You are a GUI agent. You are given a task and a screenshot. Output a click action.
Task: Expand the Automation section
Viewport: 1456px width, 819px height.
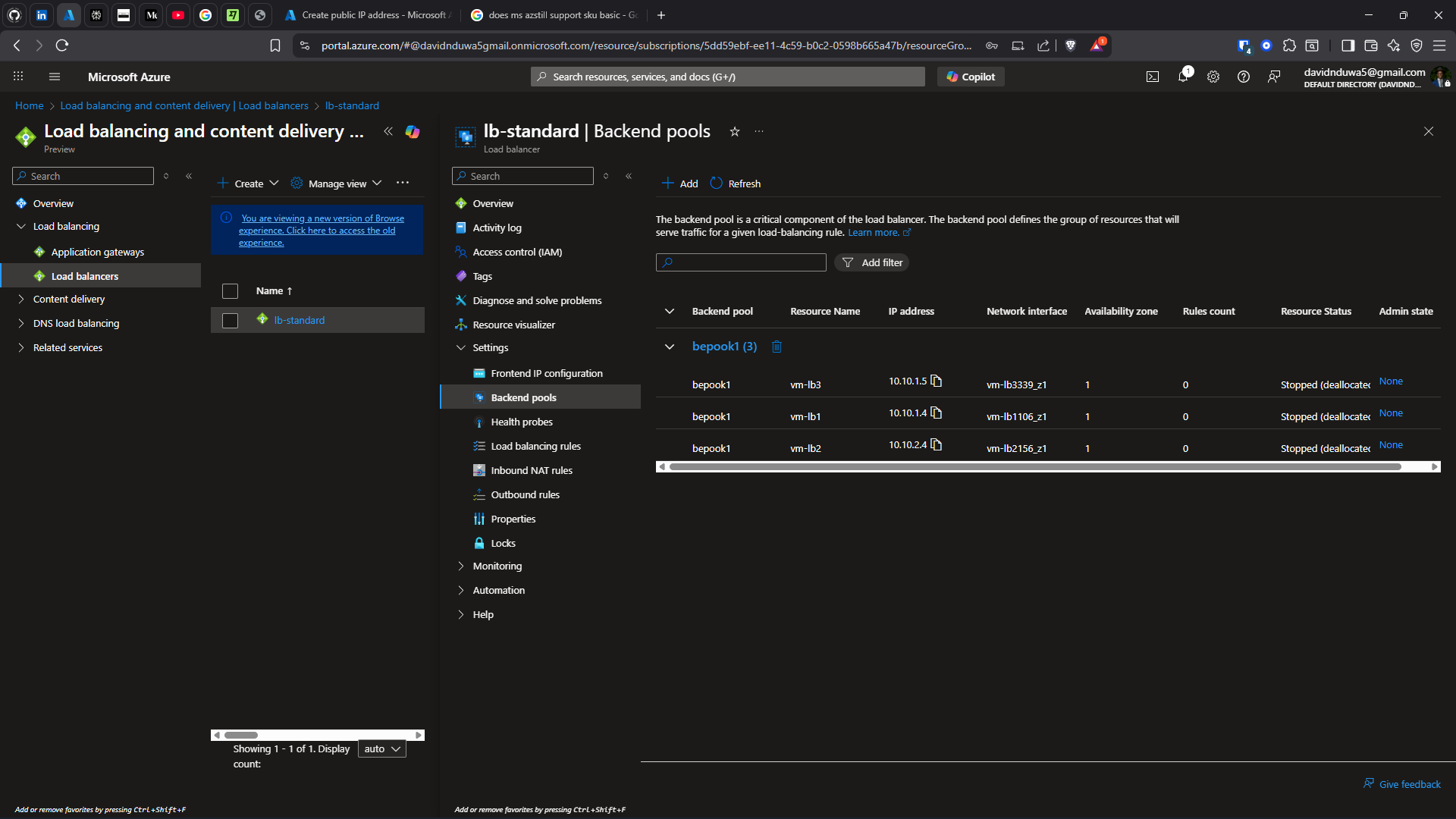(461, 590)
